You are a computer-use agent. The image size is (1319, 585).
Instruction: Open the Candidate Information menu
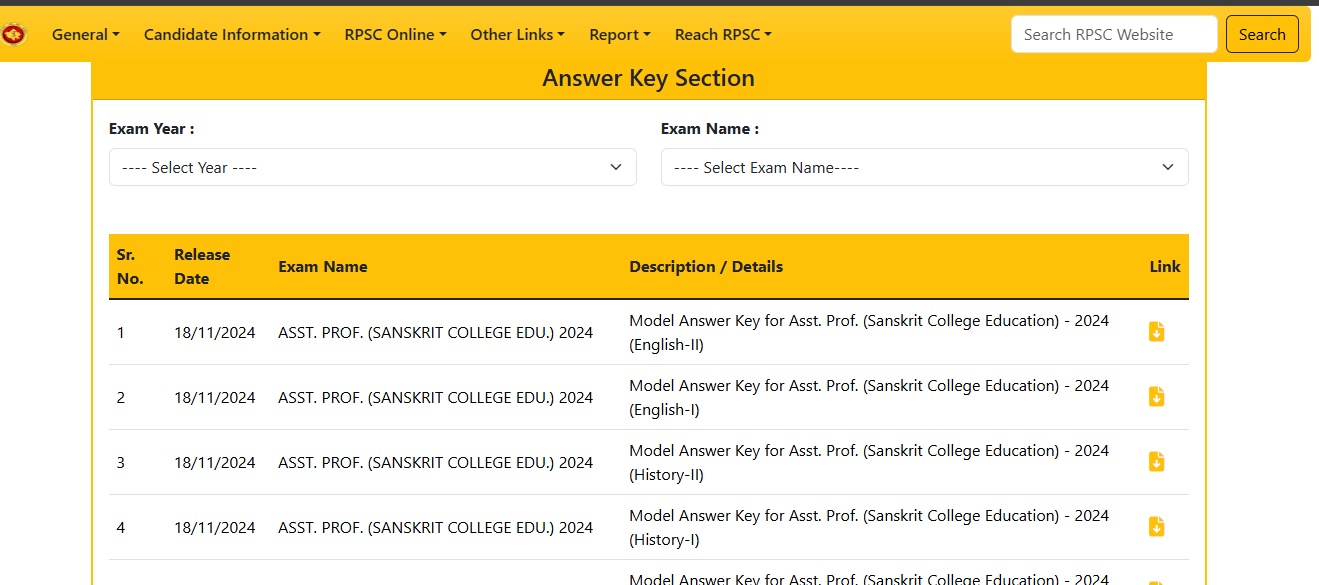pos(231,34)
